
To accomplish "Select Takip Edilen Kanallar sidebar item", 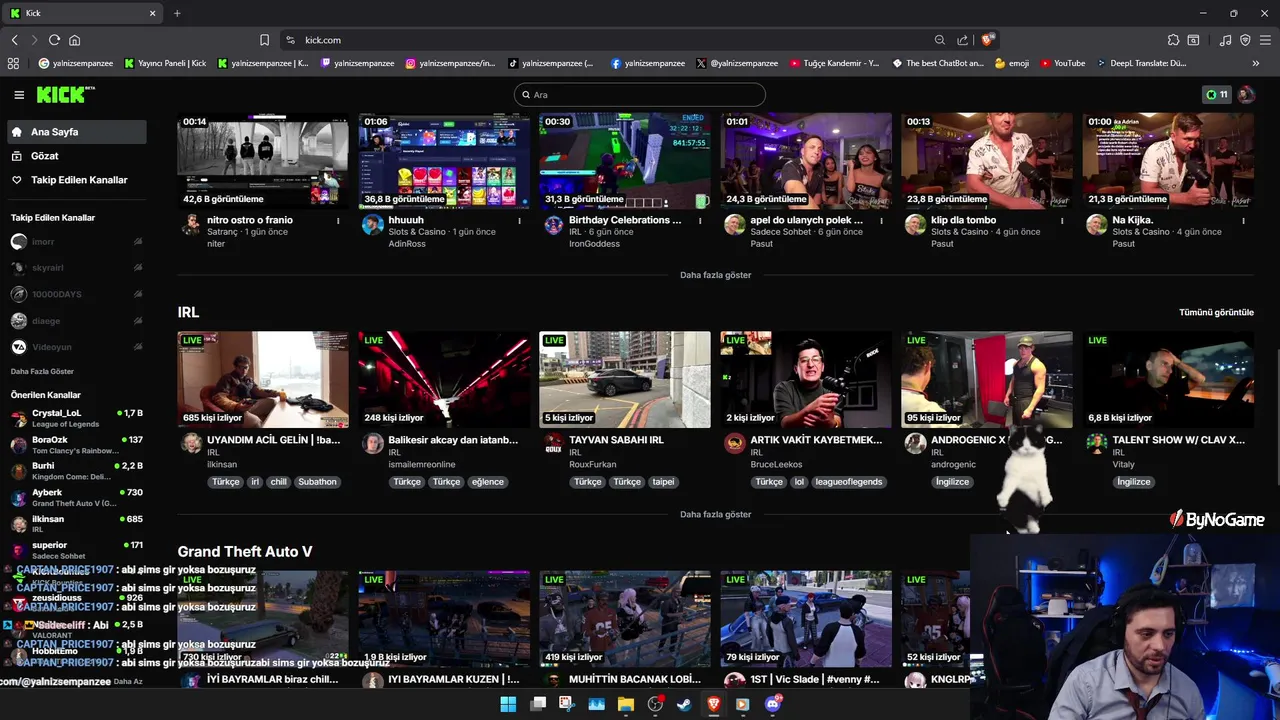I will coord(76,180).
